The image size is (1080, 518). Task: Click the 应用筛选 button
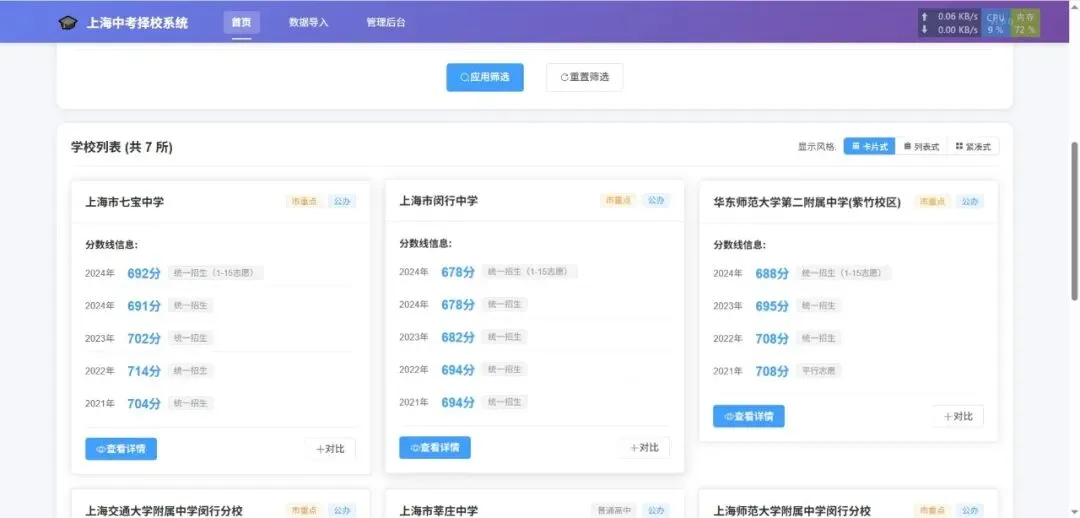(x=485, y=77)
